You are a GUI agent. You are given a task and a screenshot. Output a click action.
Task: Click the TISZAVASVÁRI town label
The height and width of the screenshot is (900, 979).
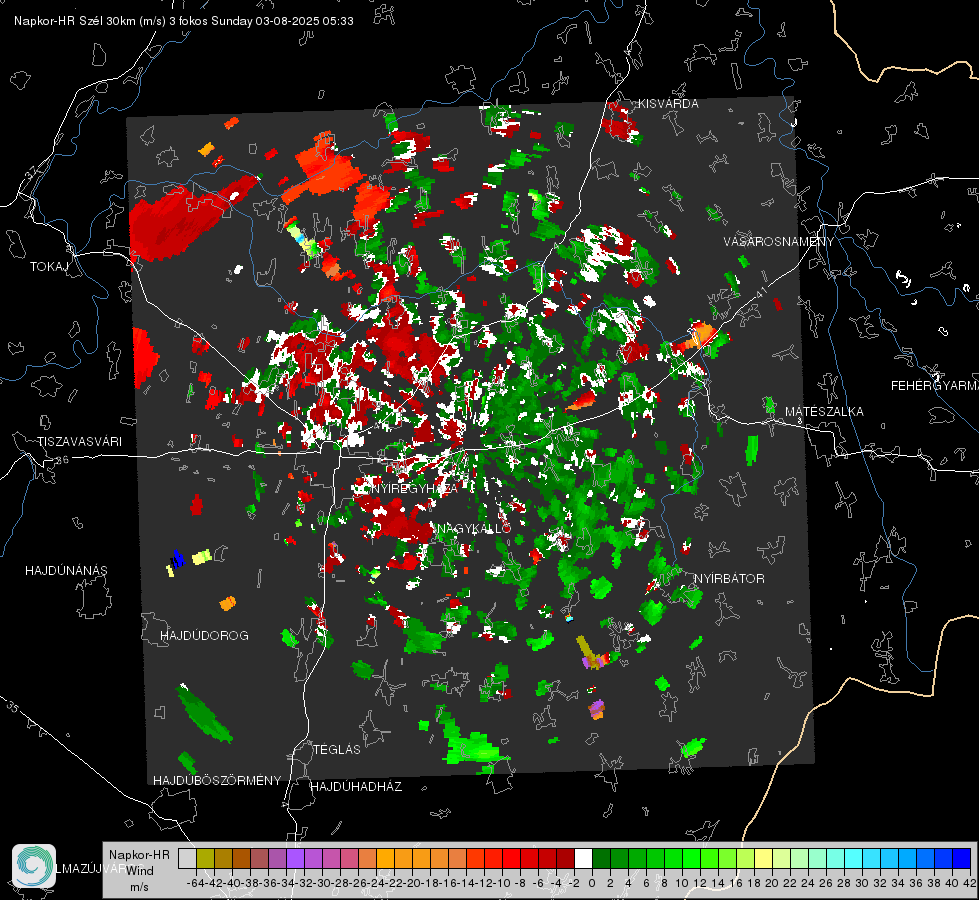[79, 442]
